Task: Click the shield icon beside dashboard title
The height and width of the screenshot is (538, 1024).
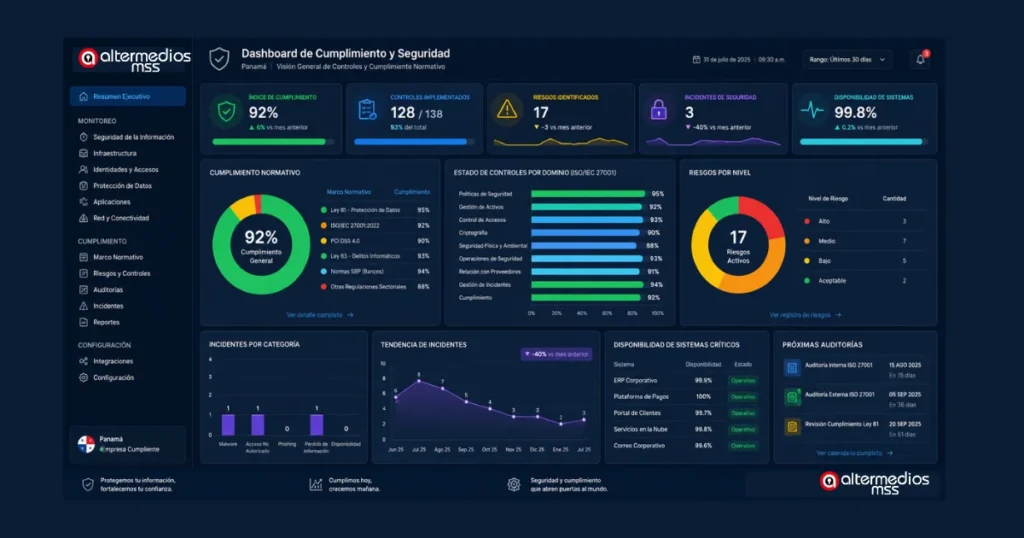Action: click(x=219, y=59)
